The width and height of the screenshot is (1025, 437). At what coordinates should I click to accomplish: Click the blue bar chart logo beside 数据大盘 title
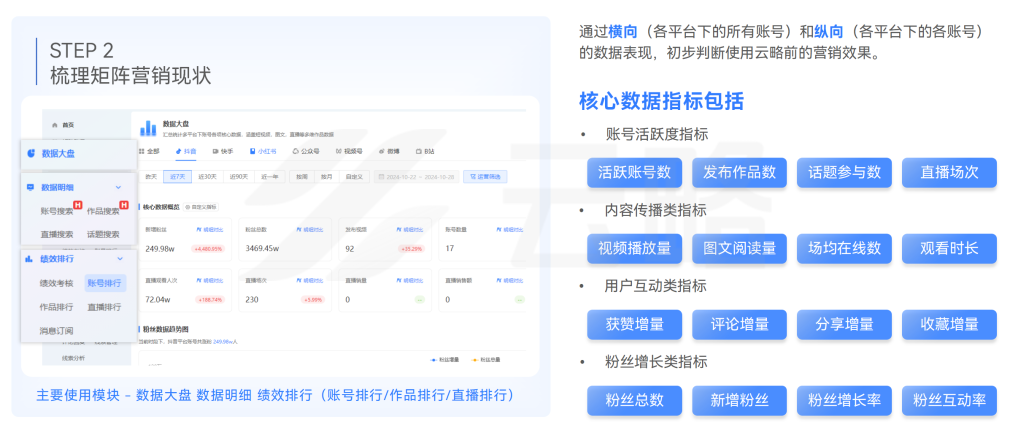(x=148, y=128)
